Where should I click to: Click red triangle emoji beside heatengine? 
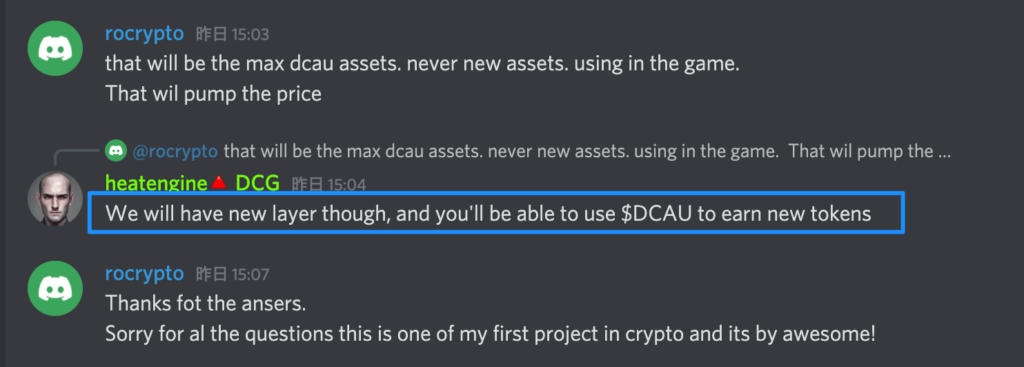point(219,184)
